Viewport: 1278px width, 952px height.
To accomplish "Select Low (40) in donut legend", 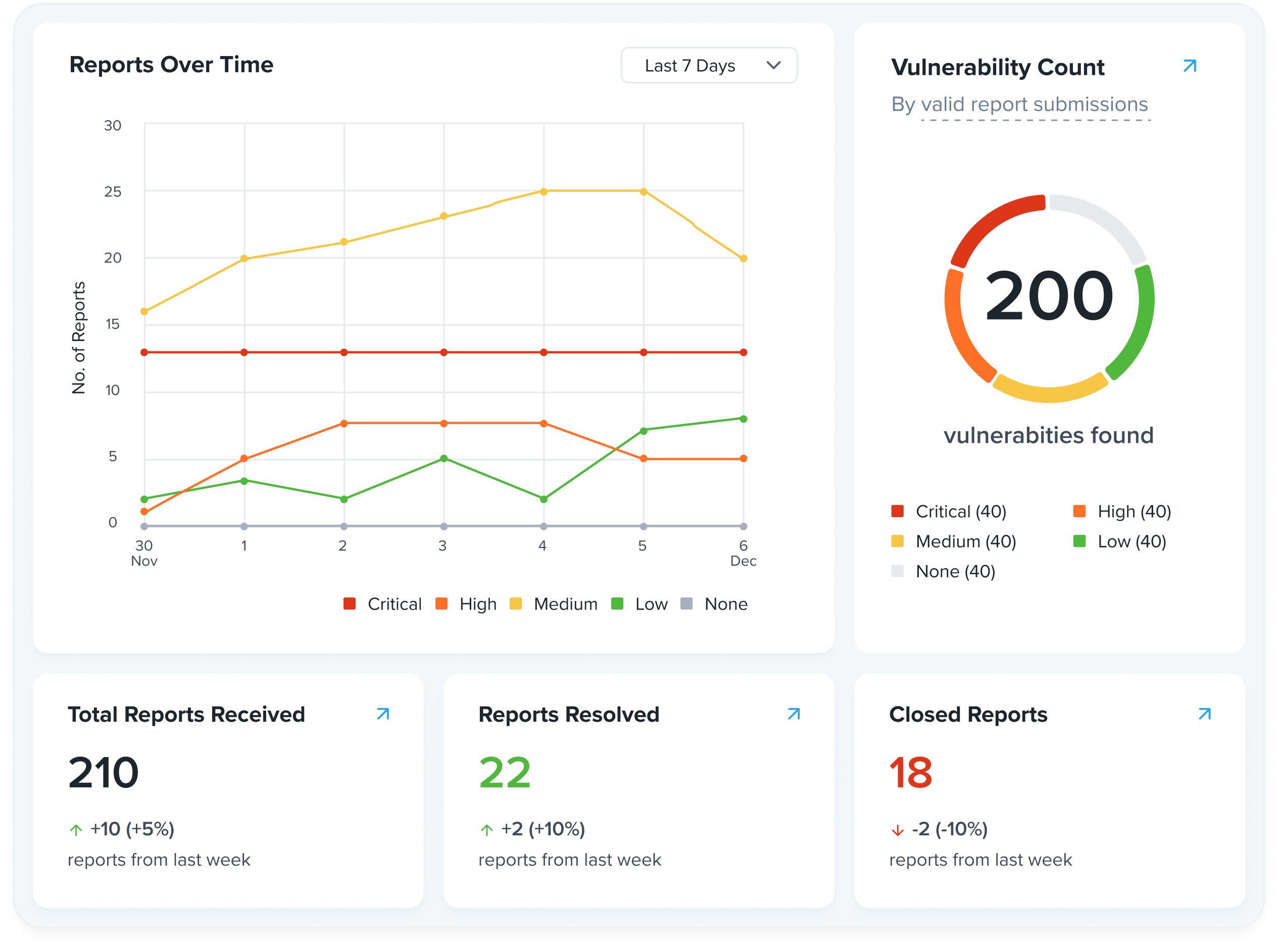I will click(1119, 541).
